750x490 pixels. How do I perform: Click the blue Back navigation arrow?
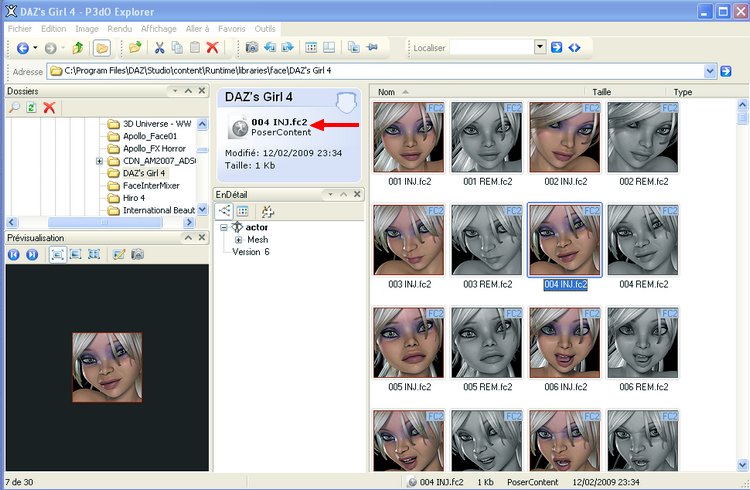(x=22, y=48)
